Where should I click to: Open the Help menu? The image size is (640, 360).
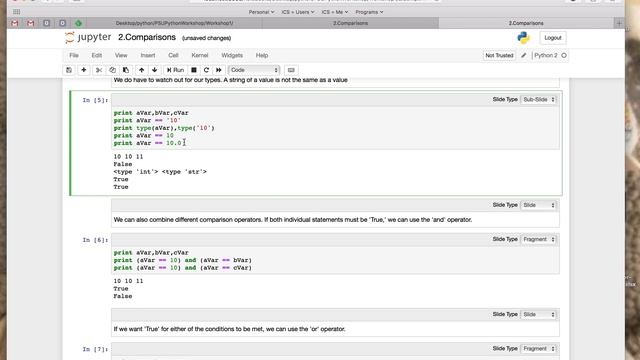pyautogui.click(x=262, y=56)
